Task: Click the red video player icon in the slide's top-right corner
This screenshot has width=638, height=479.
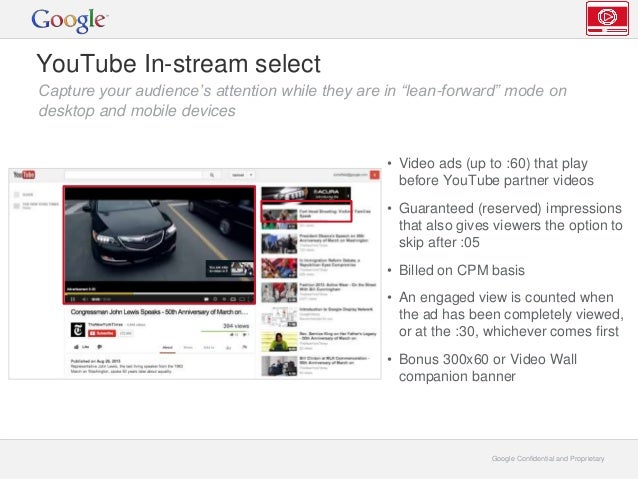Action: point(607,18)
